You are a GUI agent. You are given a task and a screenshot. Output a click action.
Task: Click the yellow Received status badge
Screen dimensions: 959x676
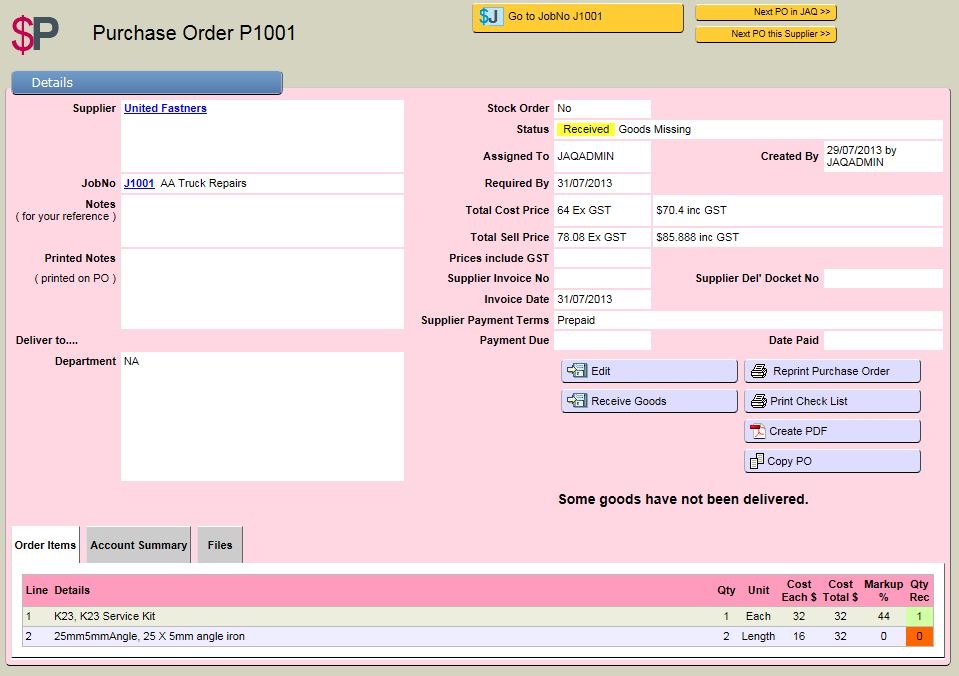click(586, 129)
